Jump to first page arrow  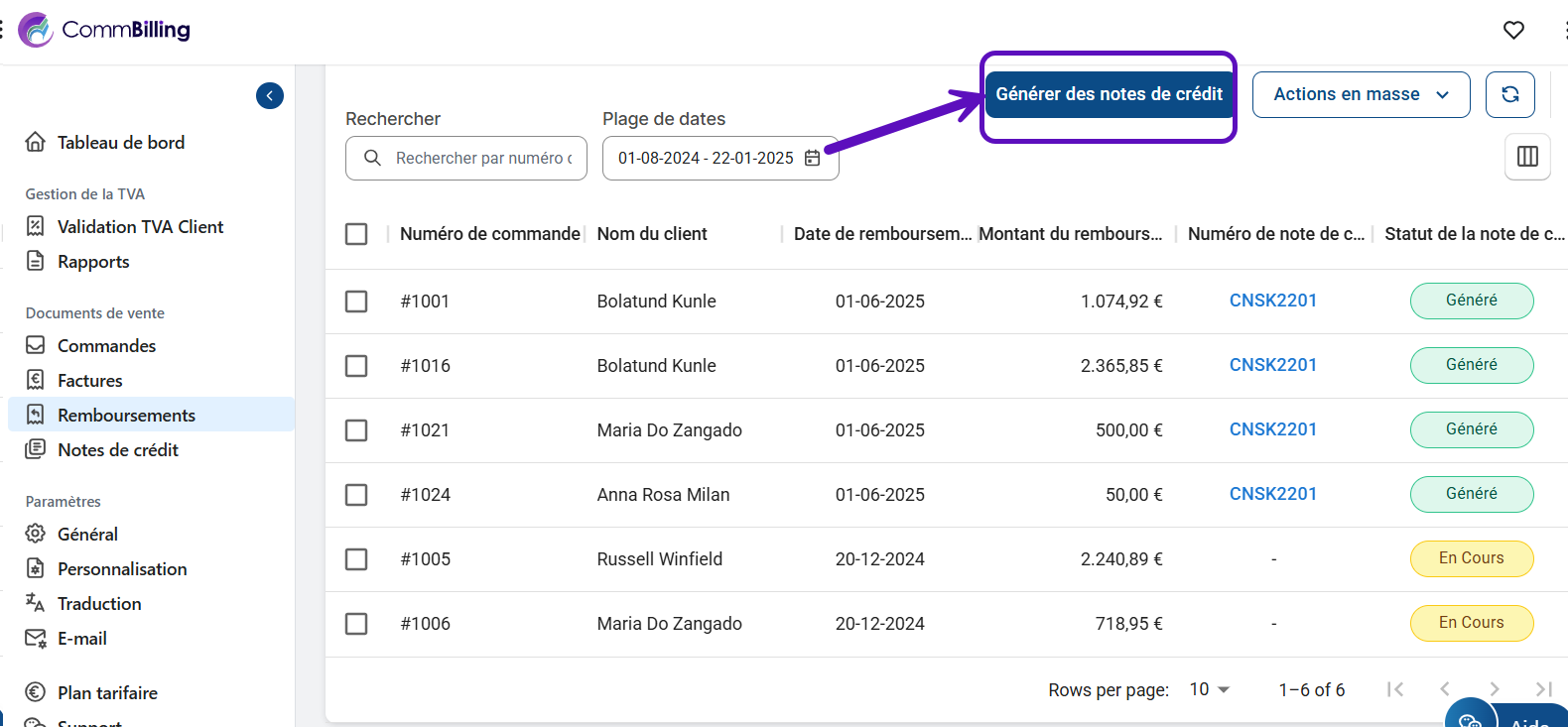[x=1395, y=689]
